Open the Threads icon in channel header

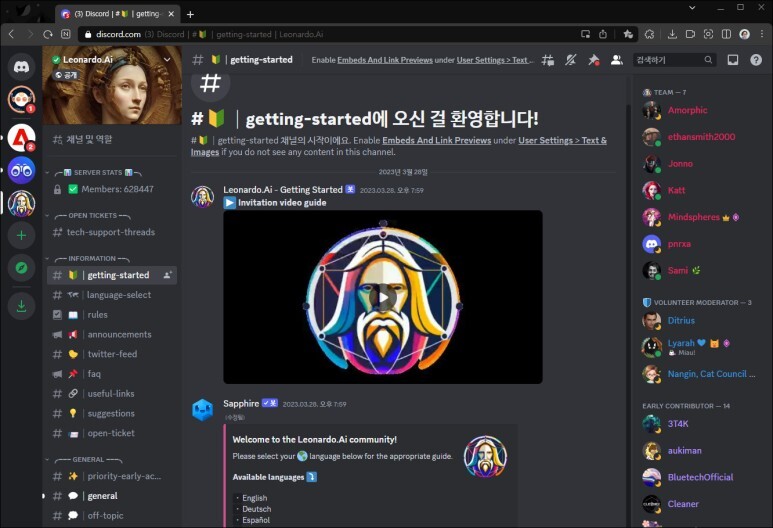click(x=548, y=60)
